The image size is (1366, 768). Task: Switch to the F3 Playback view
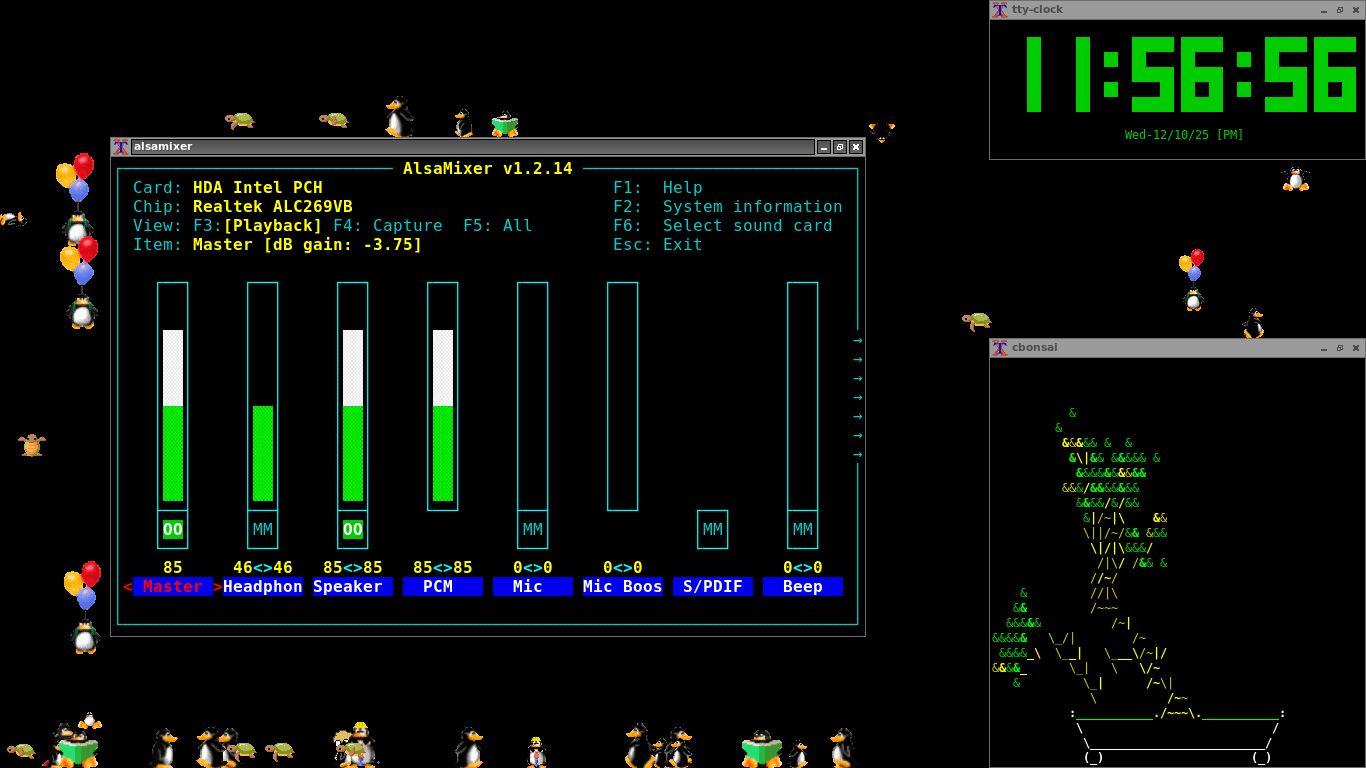(258, 226)
